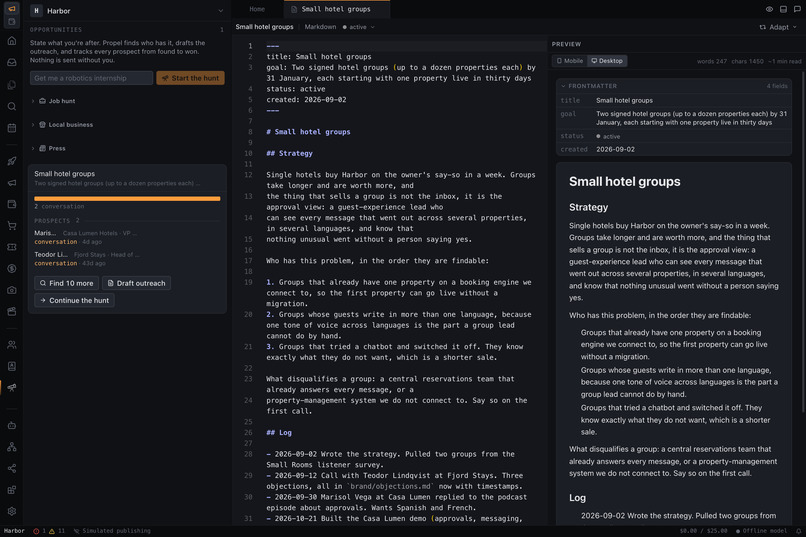
Task: Open the shopping cart sidebar icon
Action: [x=11, y=226]
